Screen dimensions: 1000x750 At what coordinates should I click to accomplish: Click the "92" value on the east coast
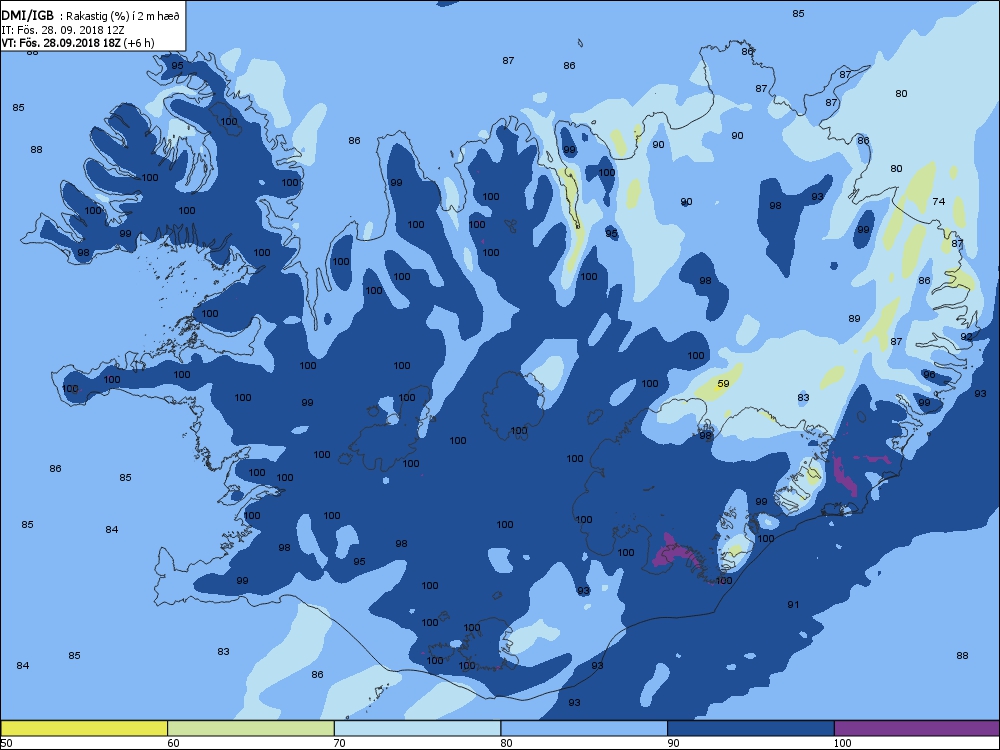967,337
